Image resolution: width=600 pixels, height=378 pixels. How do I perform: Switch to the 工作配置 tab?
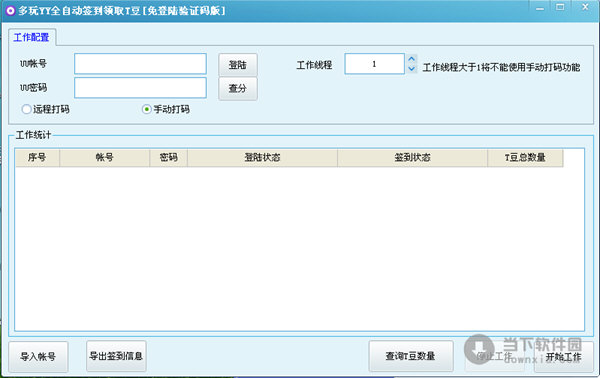[x=32, y=37]
